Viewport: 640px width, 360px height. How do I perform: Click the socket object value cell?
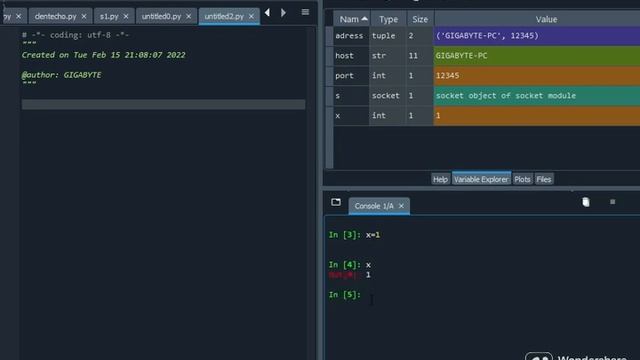(536, 96)
